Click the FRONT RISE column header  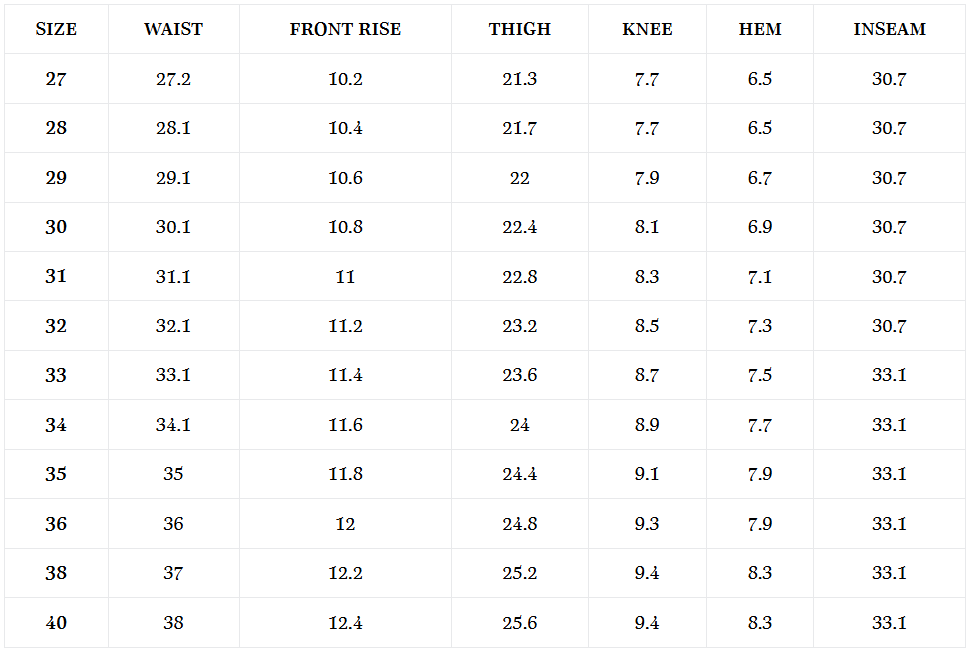click(x=345, y=29)
